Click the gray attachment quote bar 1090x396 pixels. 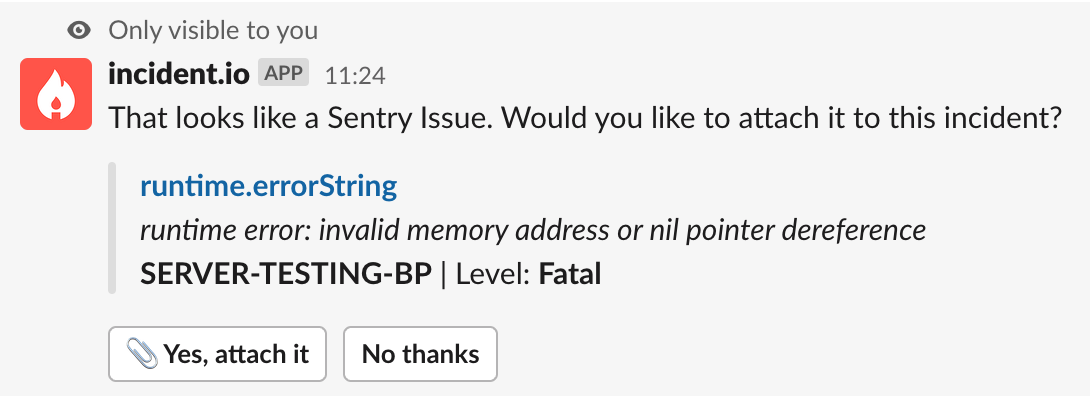pyautogui.click(x=111, y=228)
